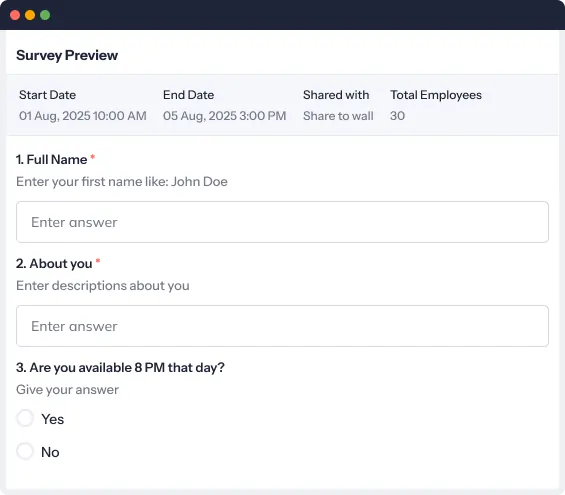Click the End Date label

[188, 95]
